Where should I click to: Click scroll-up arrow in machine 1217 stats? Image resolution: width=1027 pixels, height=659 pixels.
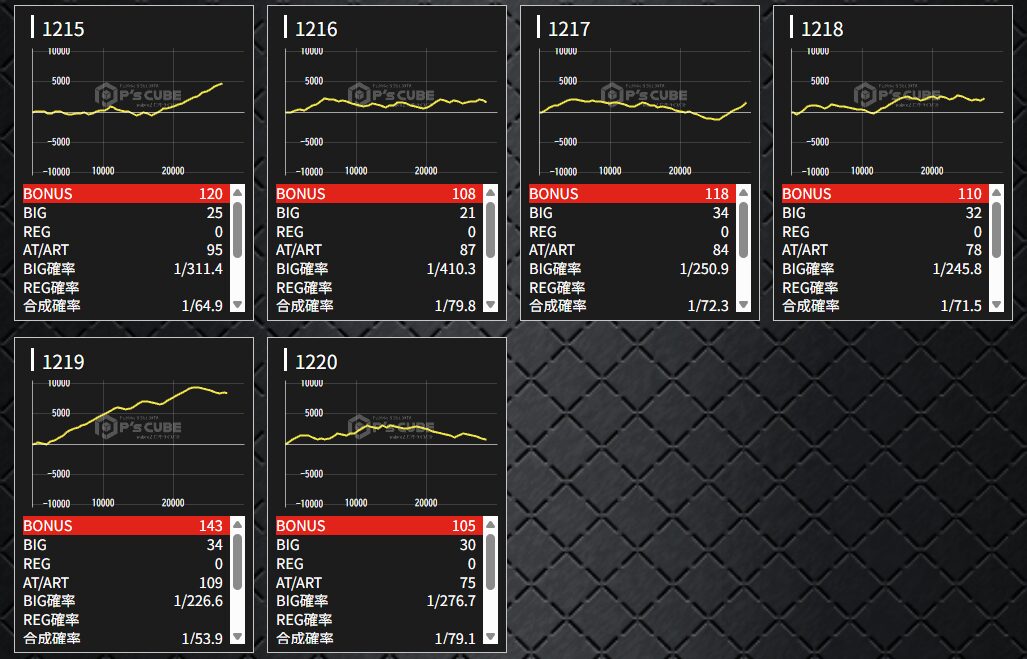743,193
